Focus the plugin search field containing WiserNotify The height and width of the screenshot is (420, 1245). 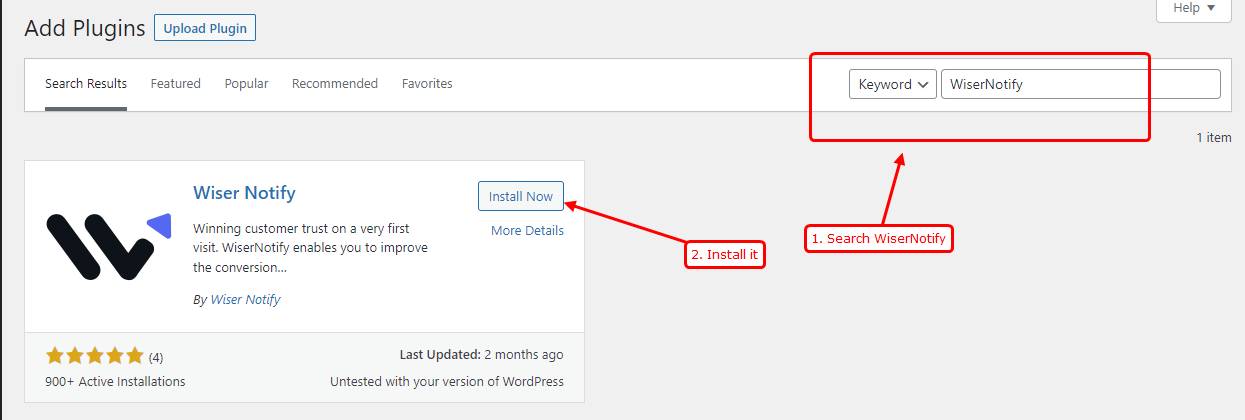click(1081, 84)
